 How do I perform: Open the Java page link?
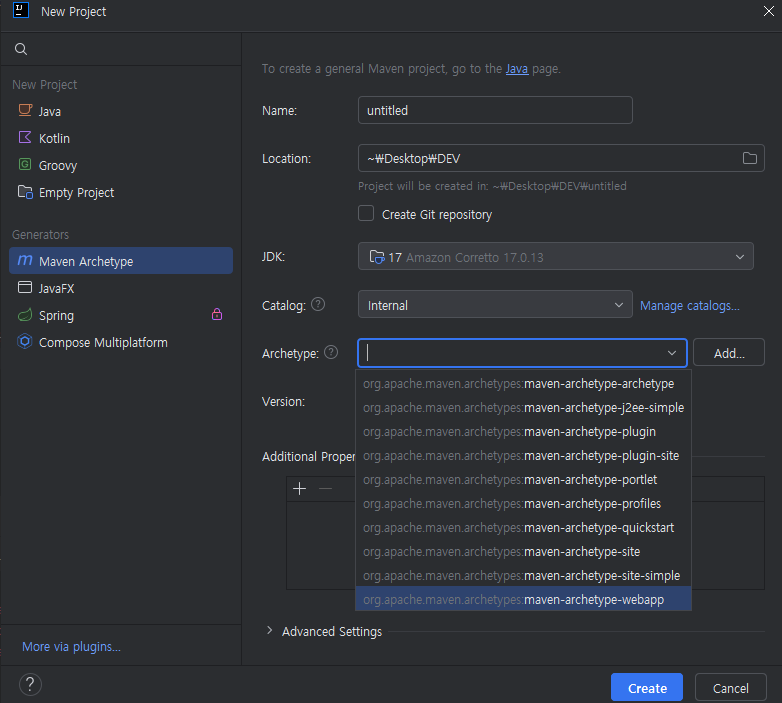pyautogui.click(x=517, y=69)
